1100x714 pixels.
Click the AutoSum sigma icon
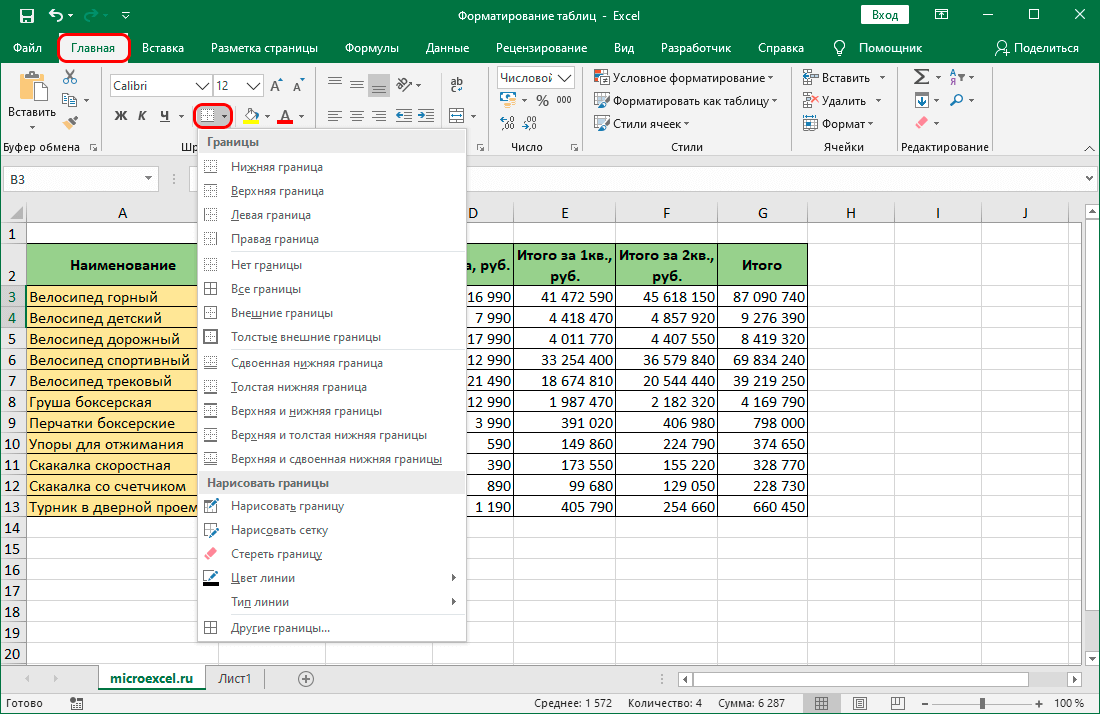coord(922,77)
